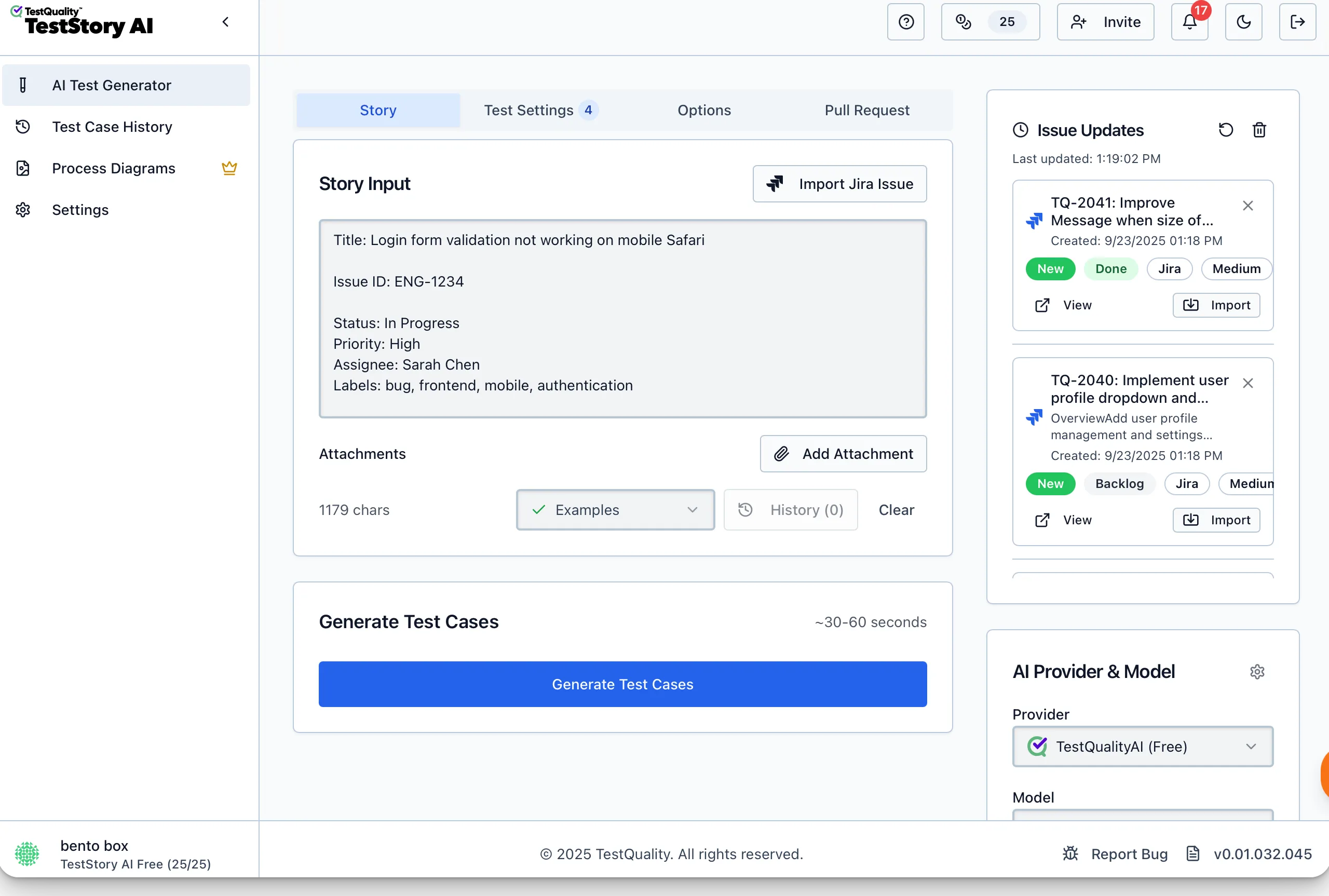Click the Issue Updates clock icon
Image resolution: width=1329 pixels, height=896 pixels.
click(1021, 130)
